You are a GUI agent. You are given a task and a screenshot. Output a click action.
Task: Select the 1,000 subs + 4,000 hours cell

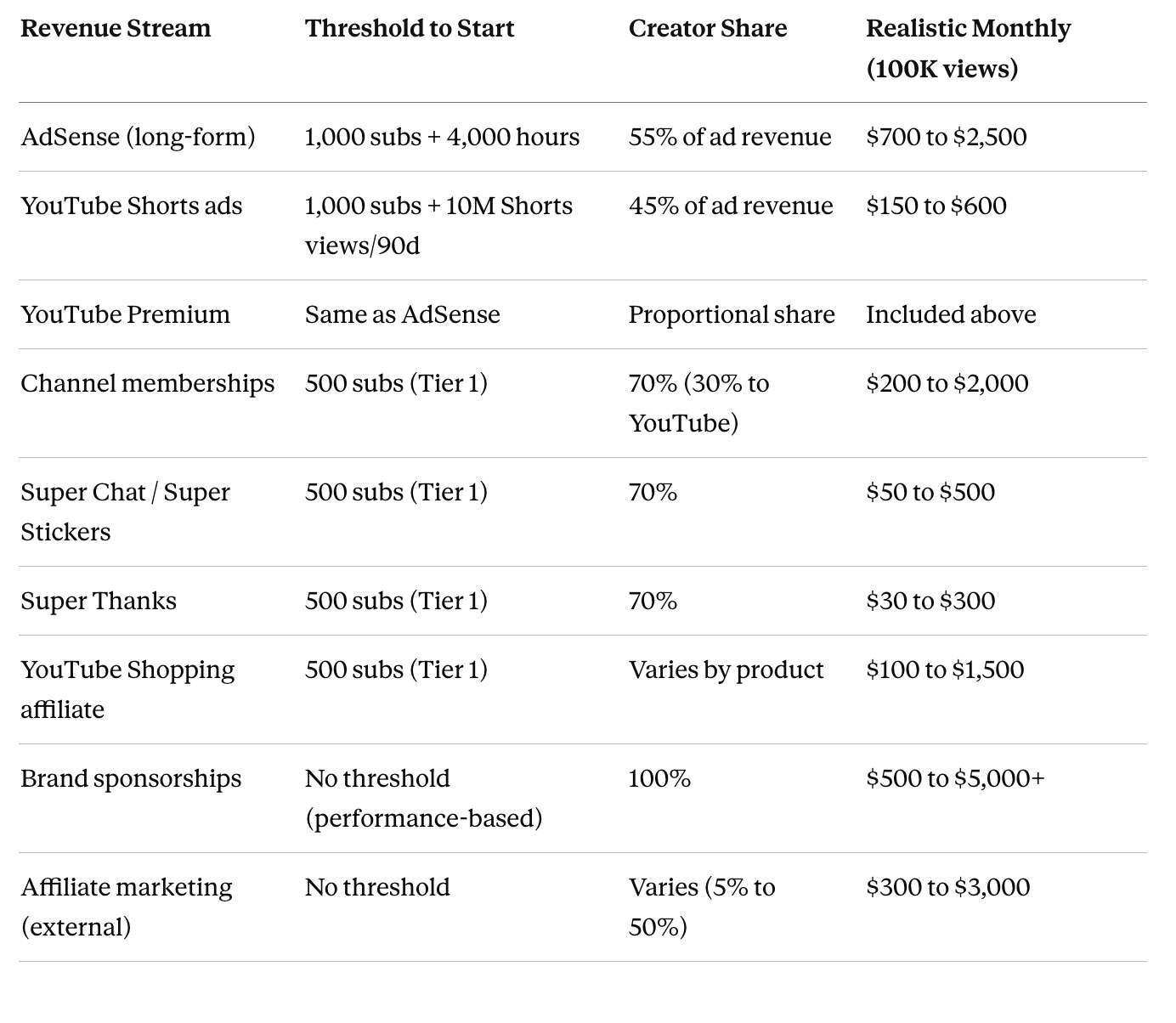pos(442,137)
